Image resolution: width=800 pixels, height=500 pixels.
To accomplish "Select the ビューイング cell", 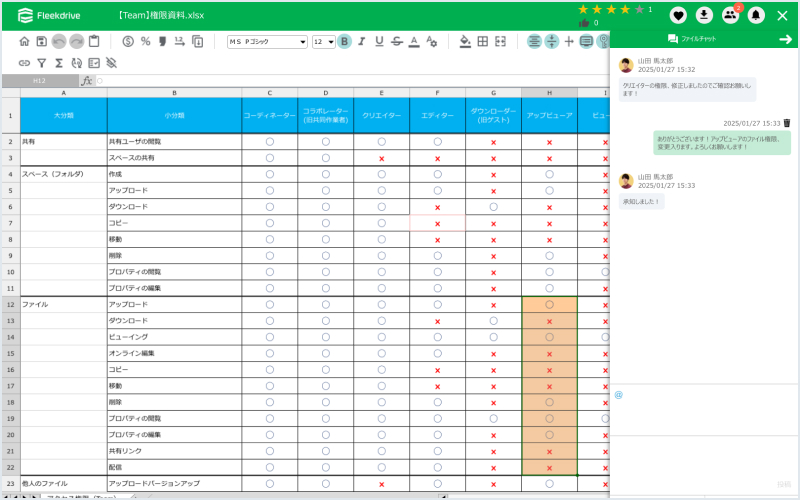I will [x=174, y=337].
